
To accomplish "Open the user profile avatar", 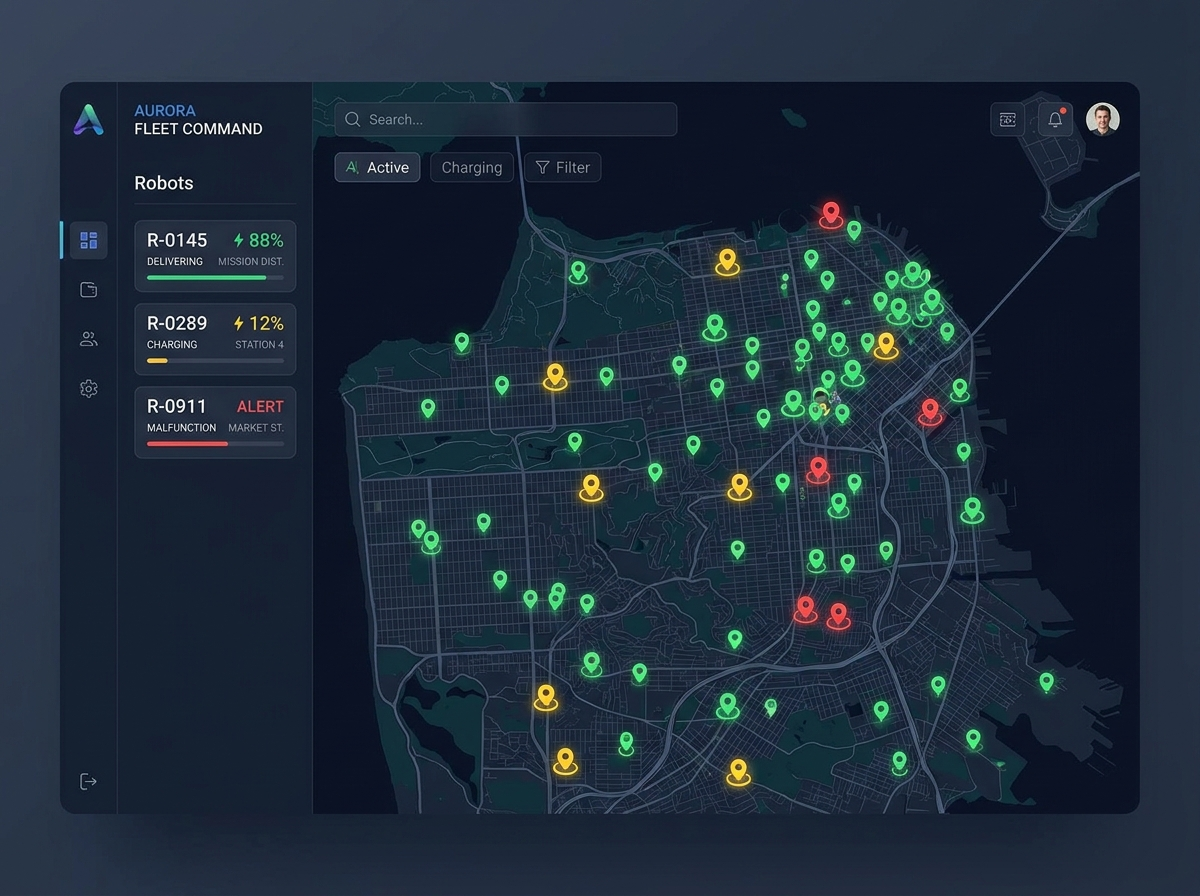I will [x=1103, y=119].
